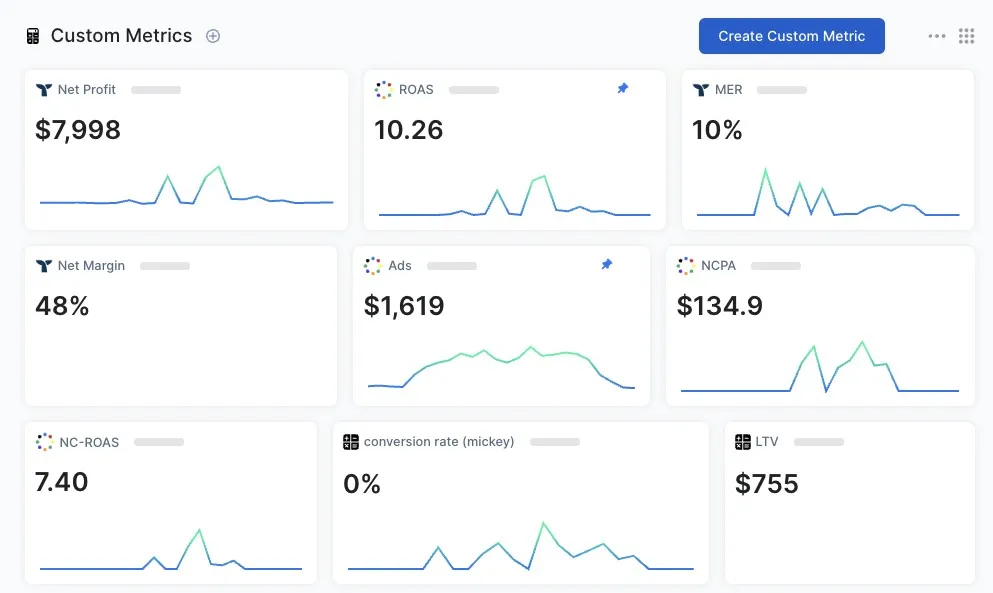The width and height of the screenshot is (993, 593).
Task: Click the MER sparkline chart
Action: [x=828, y=193]
